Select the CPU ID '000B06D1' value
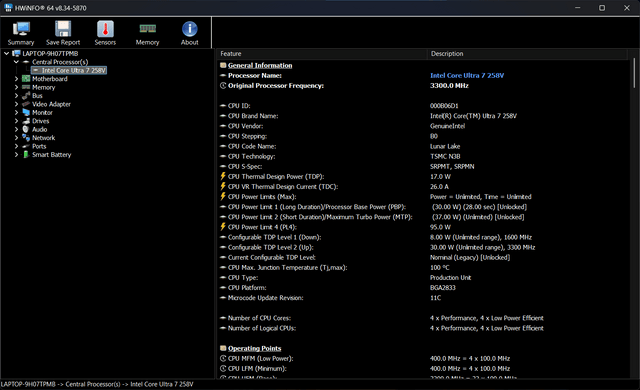This screenshot has height=390, width=640. (x=444, y=106)
